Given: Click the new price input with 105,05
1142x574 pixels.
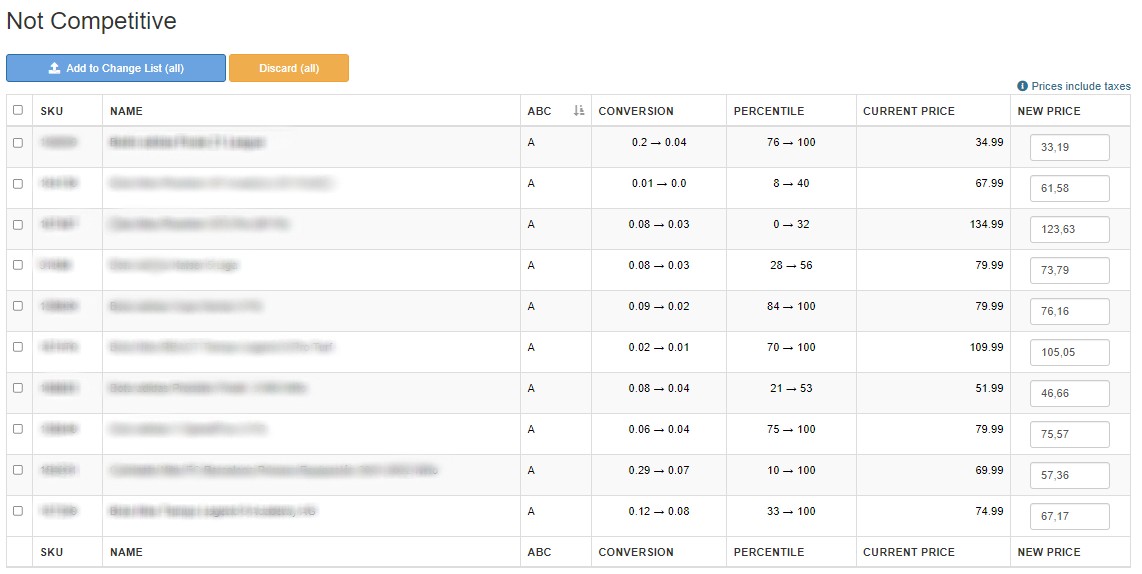Looking at the screenshot, I should [x=1069, y=352].
